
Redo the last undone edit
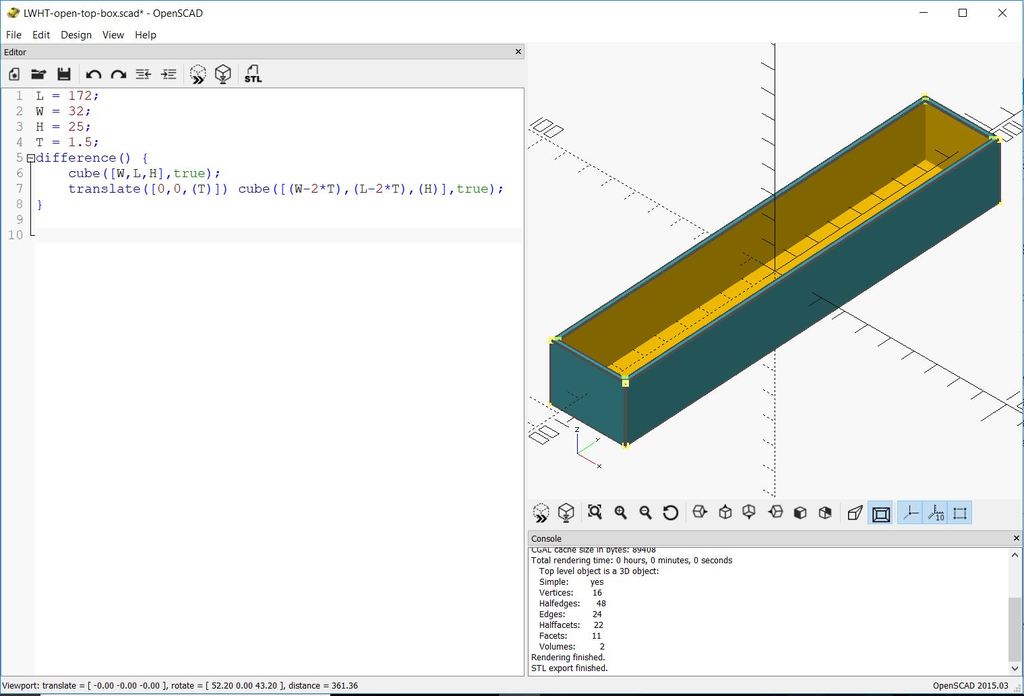point(118,74)
